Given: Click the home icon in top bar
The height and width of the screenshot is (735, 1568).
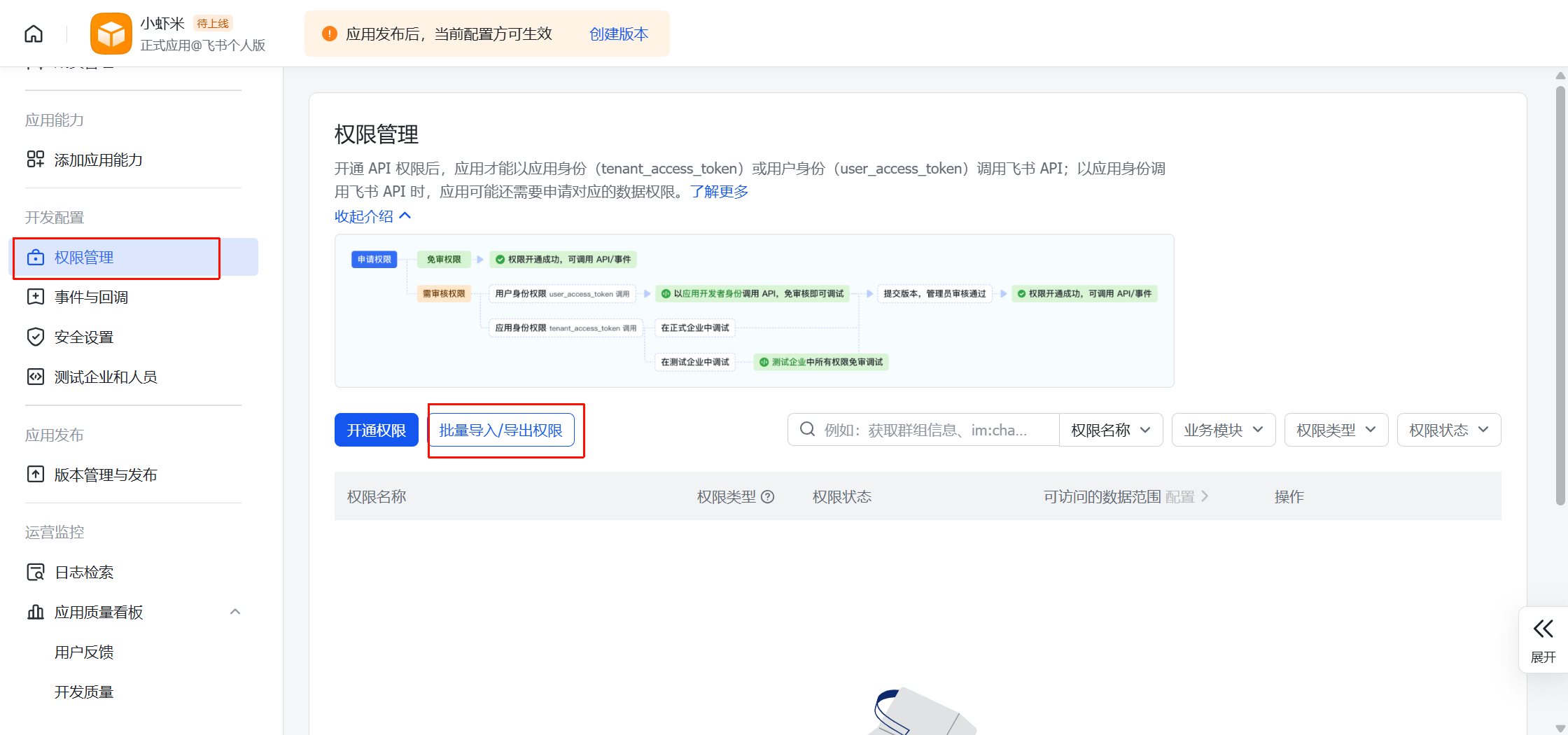Looking at the screenshot, I should 34,34.
